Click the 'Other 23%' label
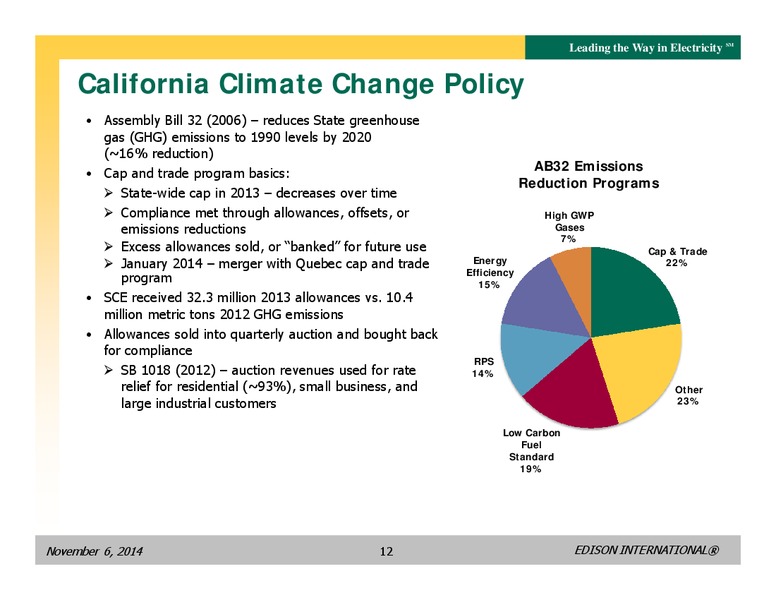 (x=688, y=396)
